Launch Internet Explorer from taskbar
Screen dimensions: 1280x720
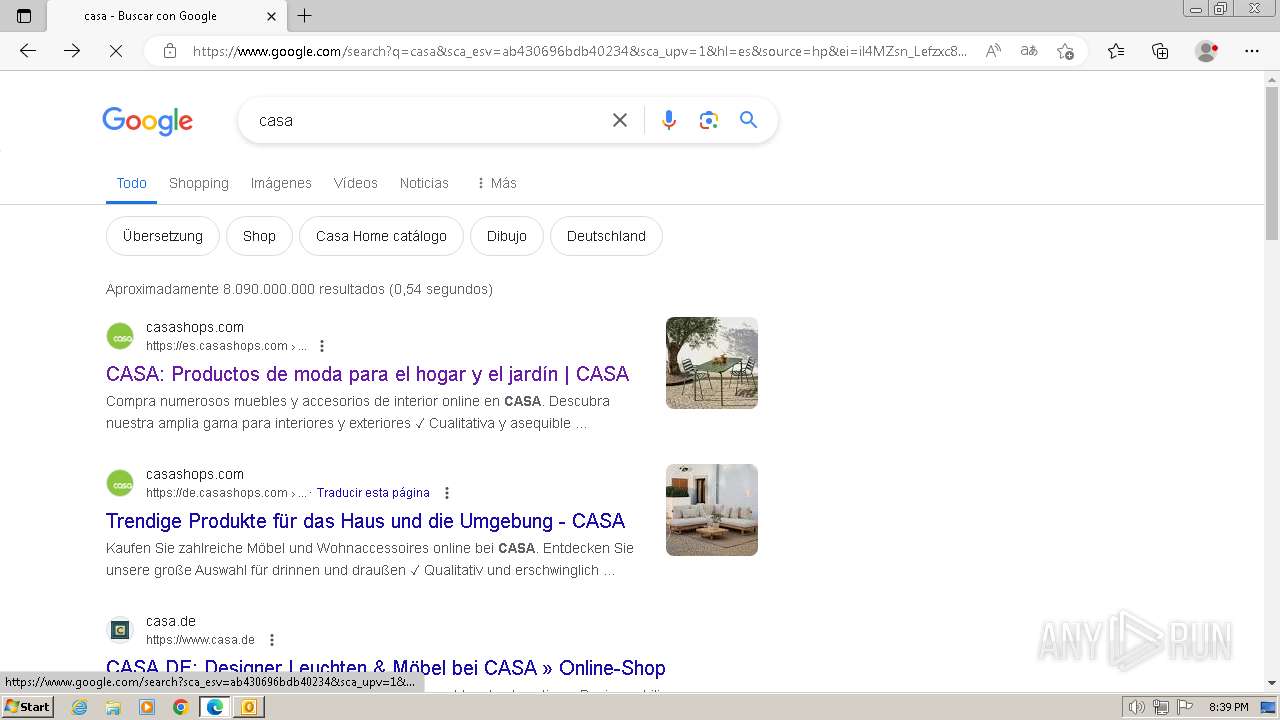[x=79, y=707]
